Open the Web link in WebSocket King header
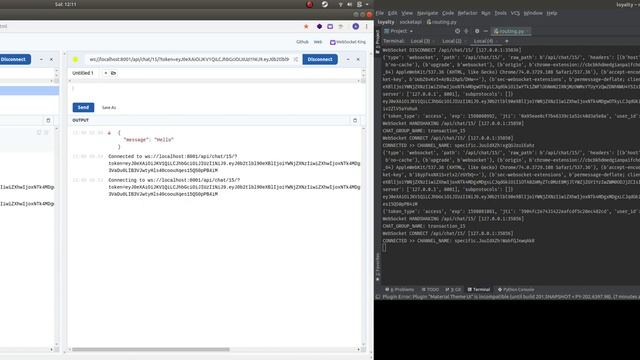The width and height of the screenshot is (640, 360). pos(318,42)
